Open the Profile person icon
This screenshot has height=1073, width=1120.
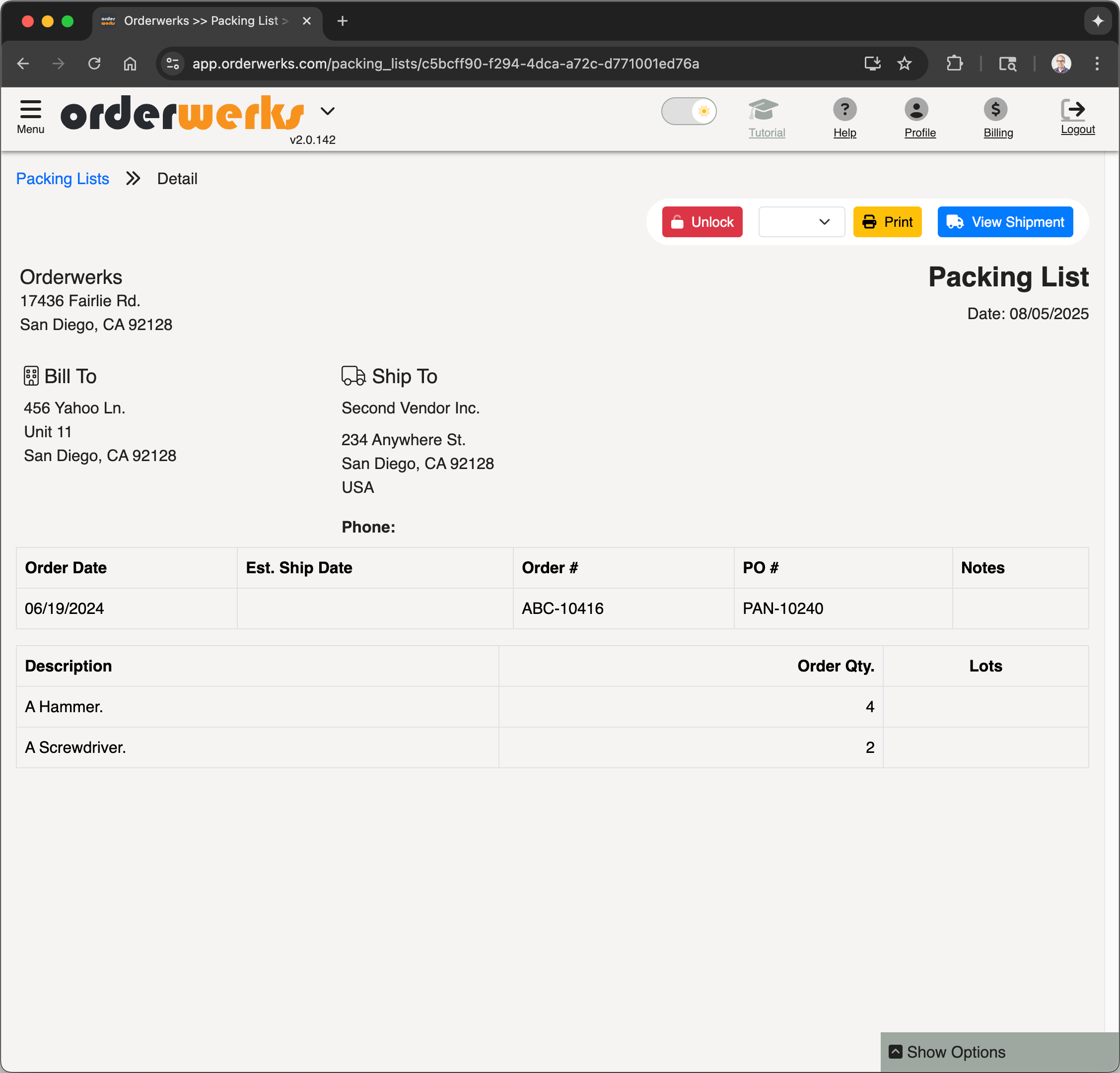[x=915, y=109]
